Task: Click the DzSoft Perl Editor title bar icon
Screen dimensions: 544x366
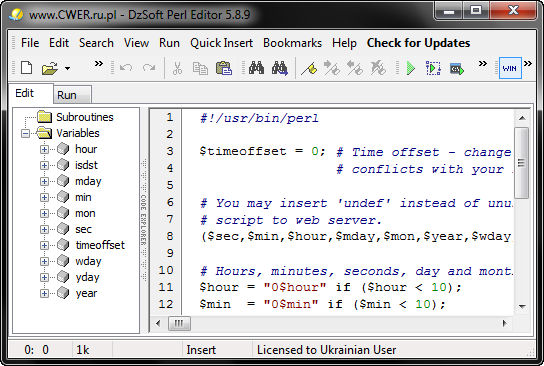Action: (16, 14)
